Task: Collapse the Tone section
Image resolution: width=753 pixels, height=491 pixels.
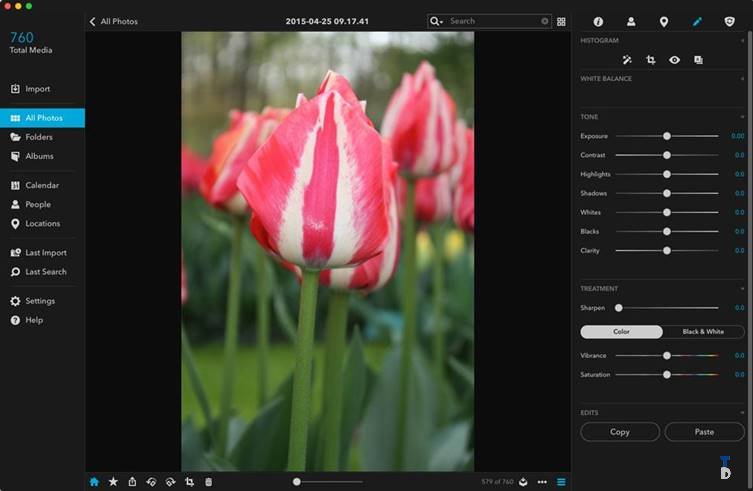Action: pyautogui.click(x=743, y=117)
